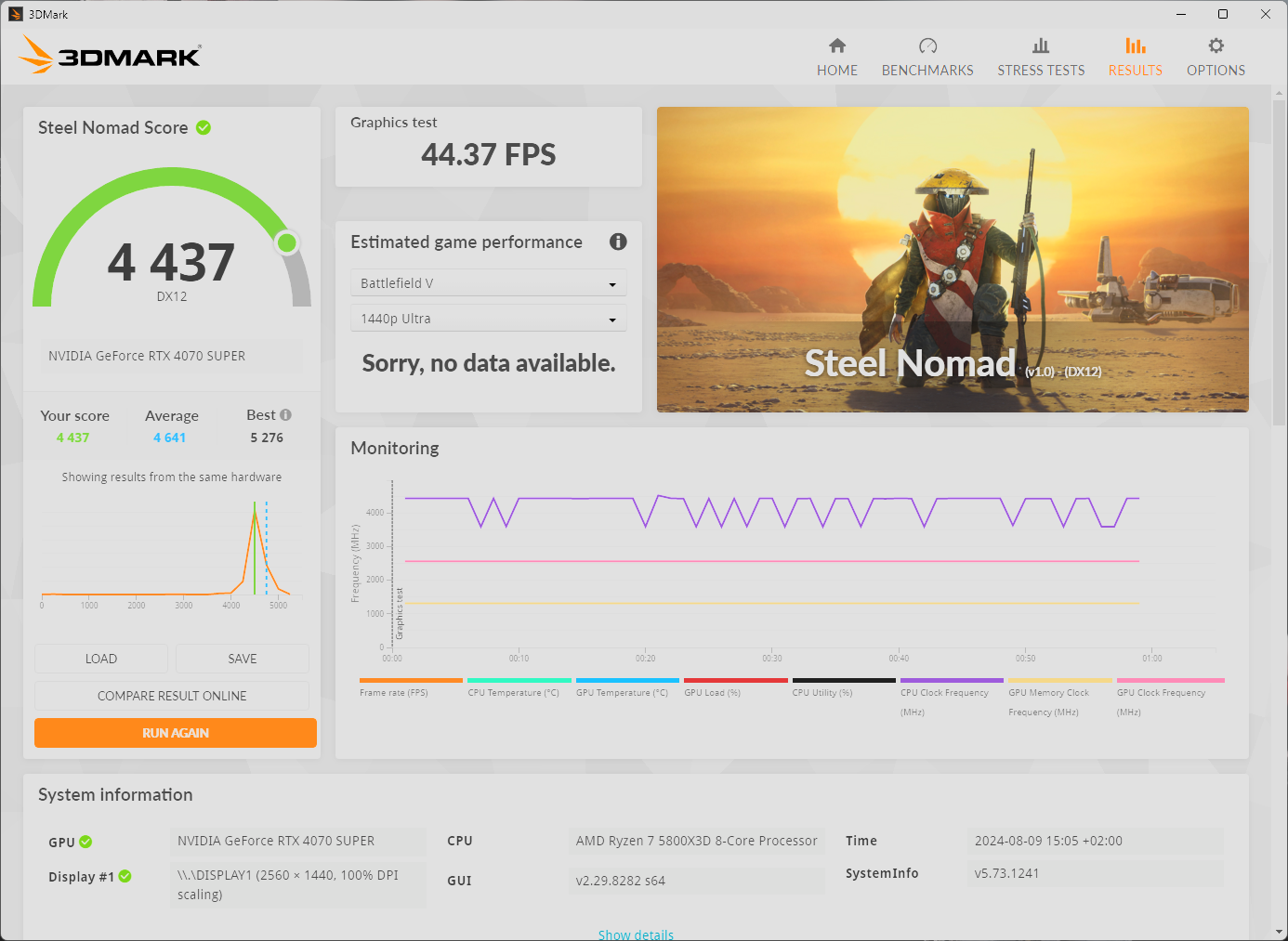The width and height of the screenshot is (1288, 941).
Task: Click the DISPLAY1 2560 × 1440 field
Action: [x=298, y=884]
